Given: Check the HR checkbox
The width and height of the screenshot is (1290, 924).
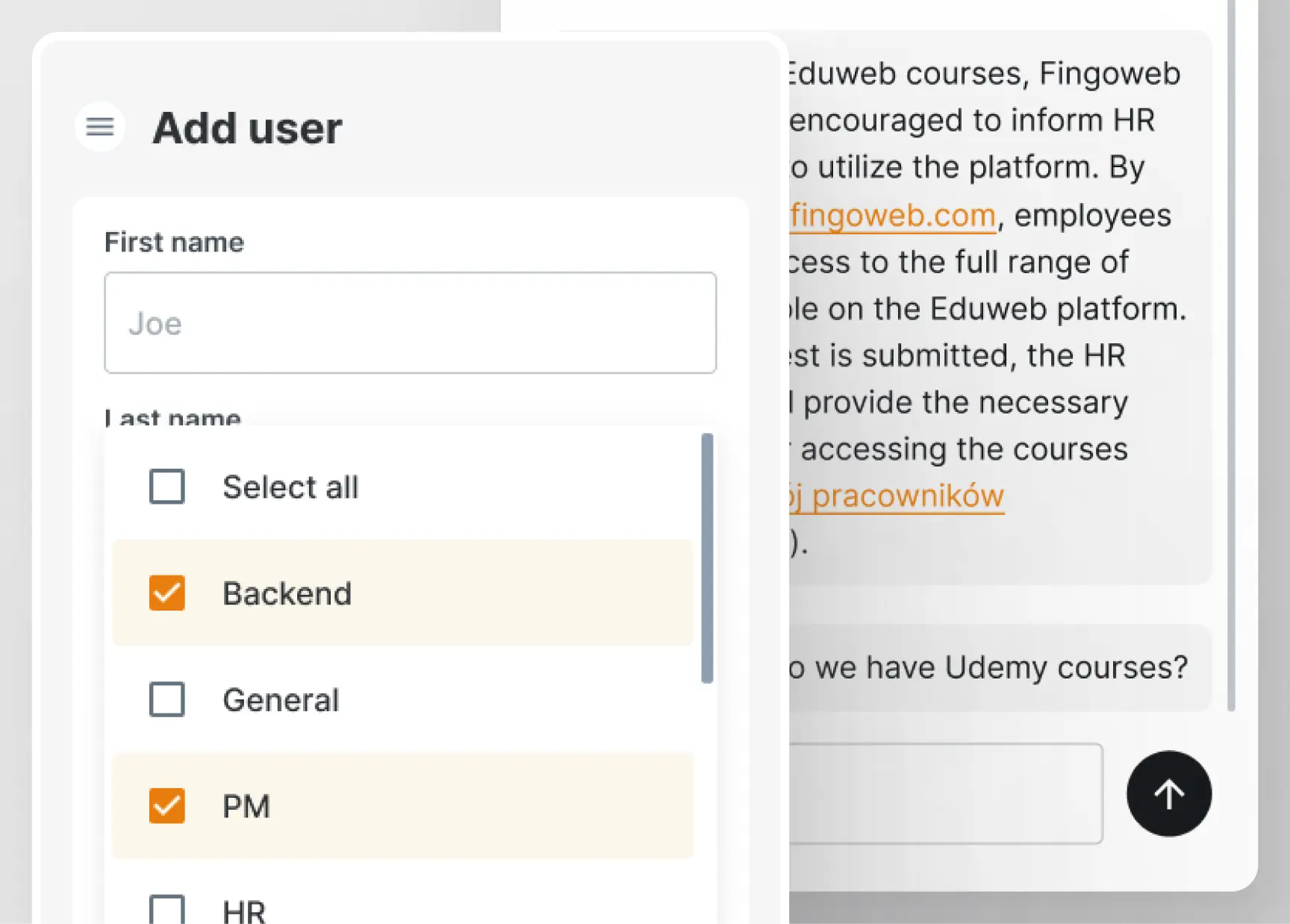Looking at the screenshot, I should (x=166, y=909).
